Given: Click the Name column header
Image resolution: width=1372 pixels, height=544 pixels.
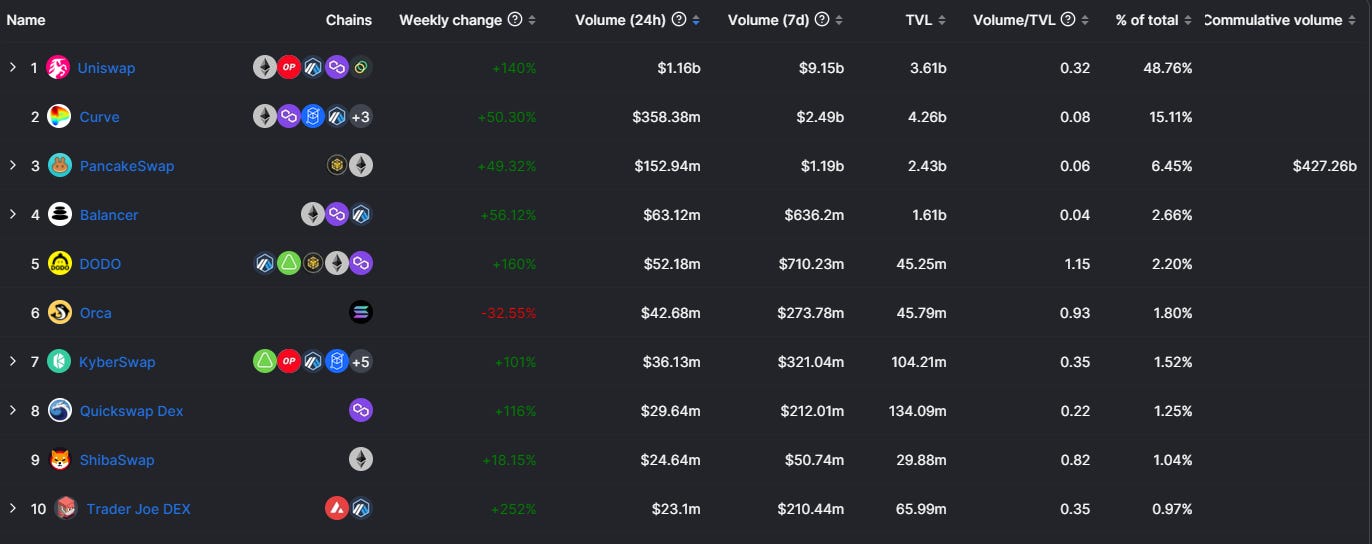Looking at the screenshot, I should click(26, 20).
